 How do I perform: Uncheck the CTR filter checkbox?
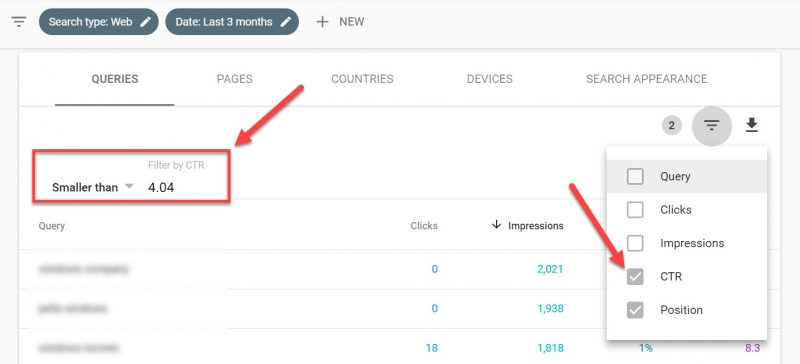point(635,277)
